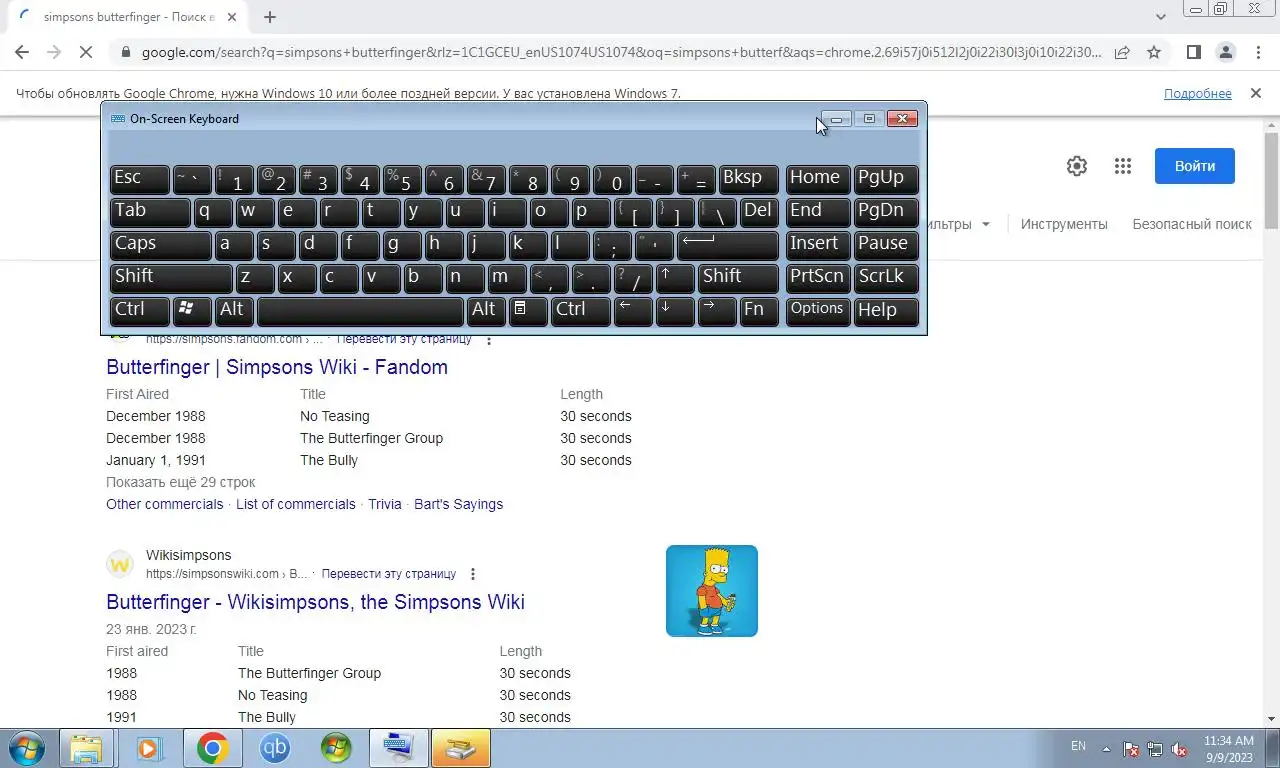Click Chrome icon in taskbar

click(212, 748)
